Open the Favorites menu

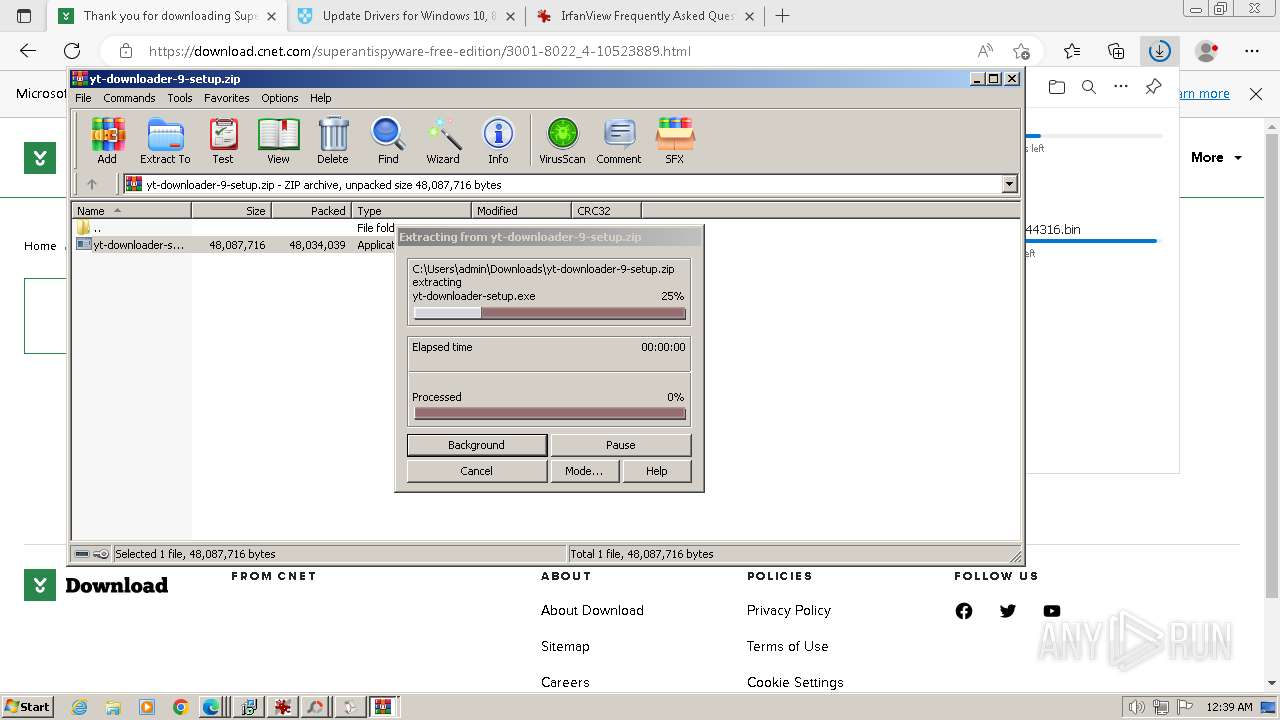click(227, 98)
